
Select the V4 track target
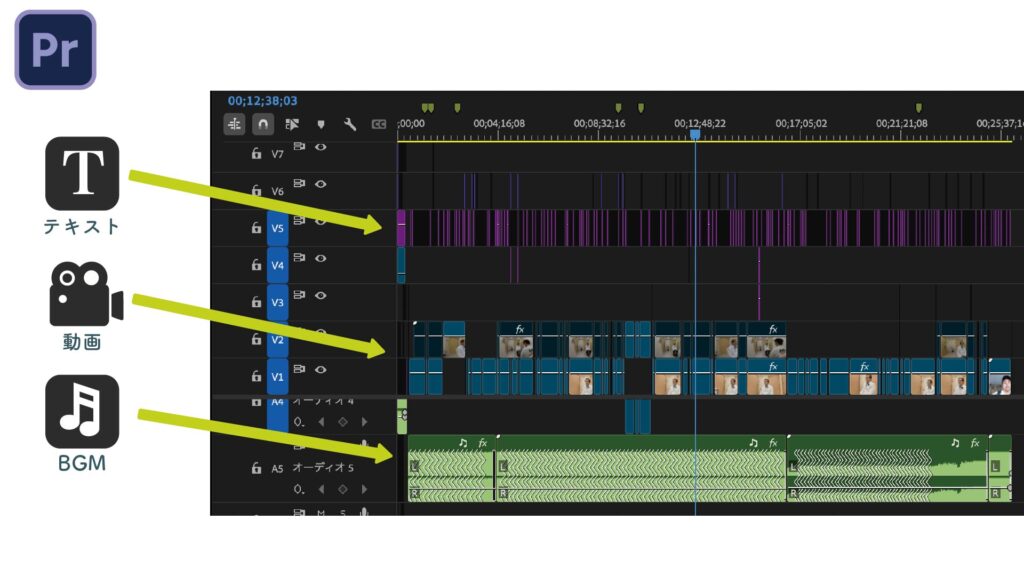pyautogui.click(x=278, y=266)
